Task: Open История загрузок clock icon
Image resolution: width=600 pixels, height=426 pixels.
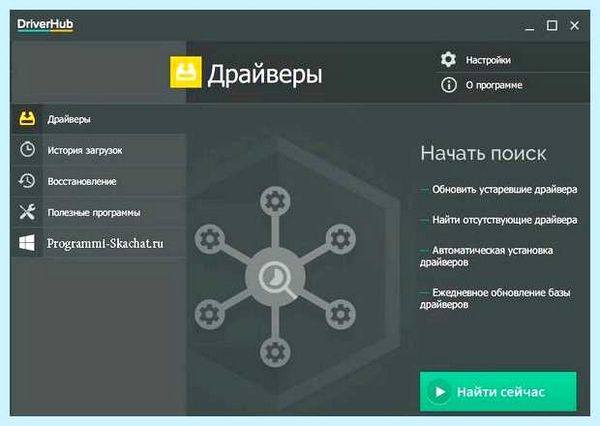Action: (x=27, y=150)
